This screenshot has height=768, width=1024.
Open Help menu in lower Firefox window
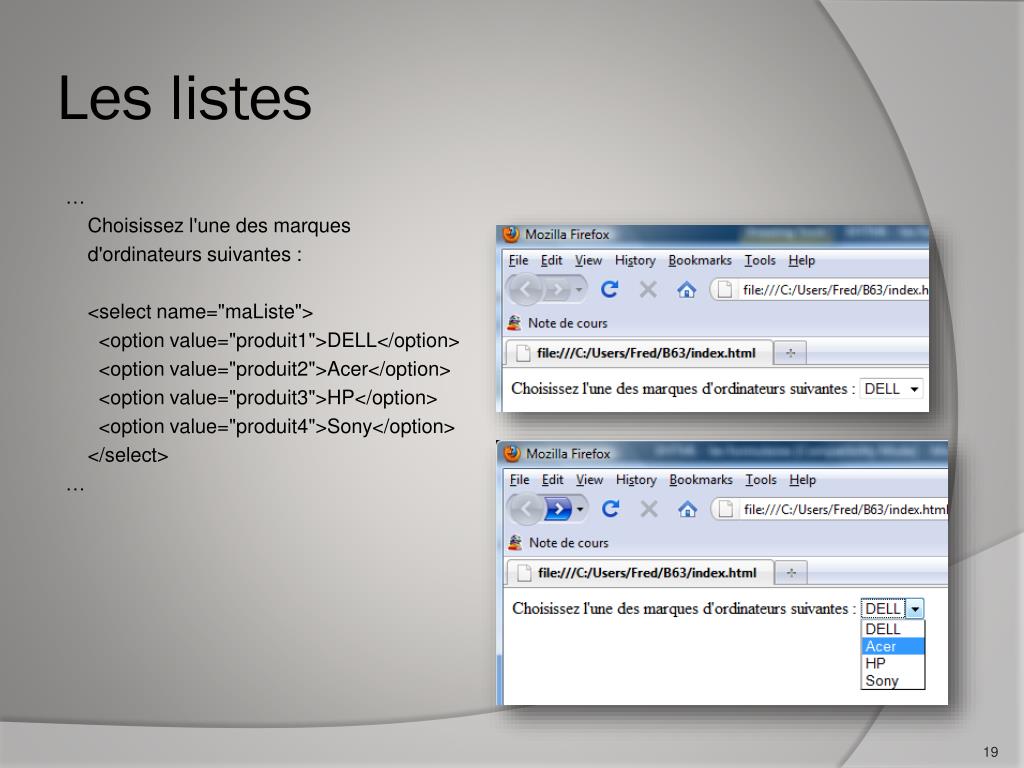(803, 479)
